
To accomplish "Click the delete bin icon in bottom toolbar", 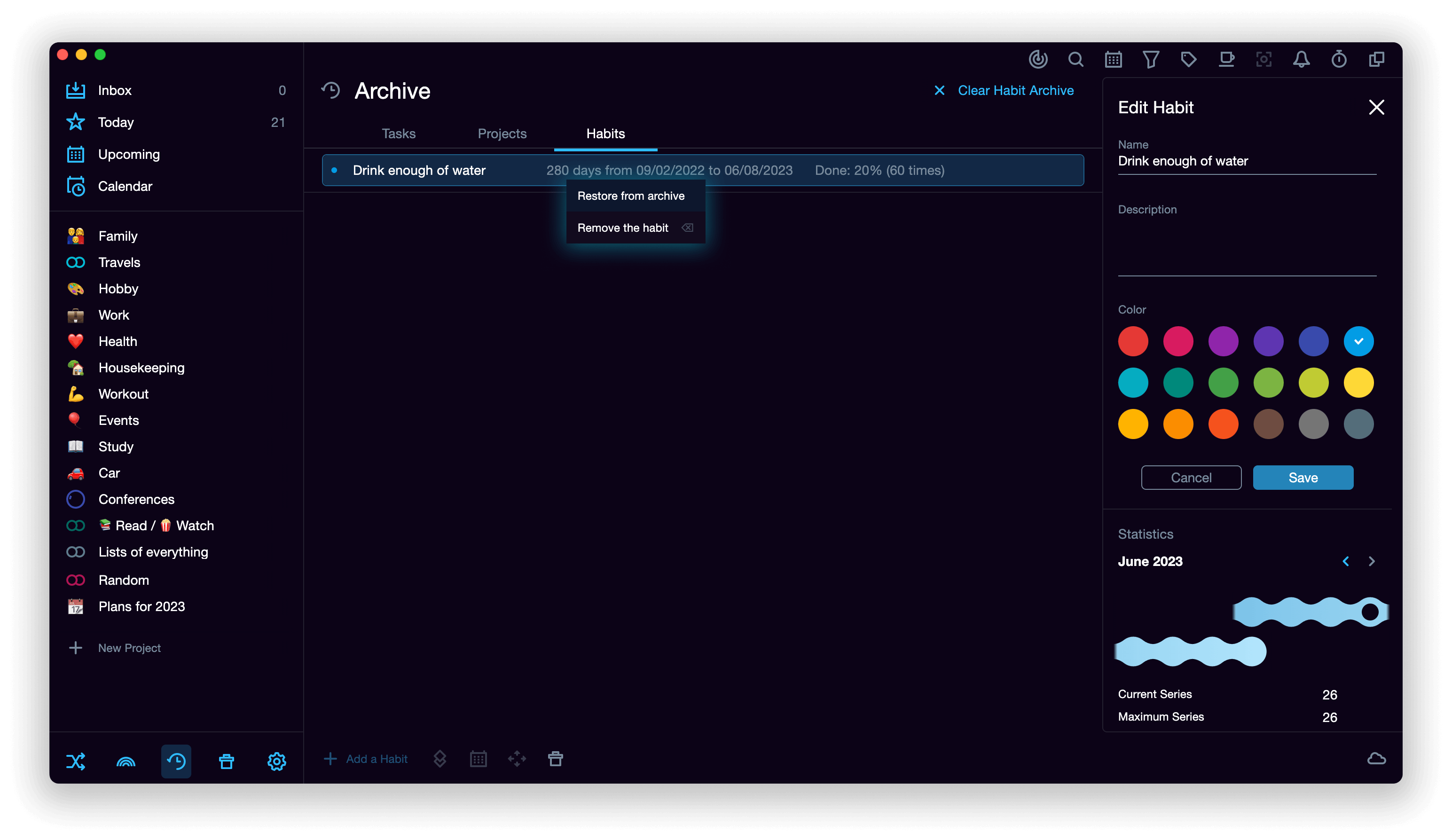I will 556,759.
